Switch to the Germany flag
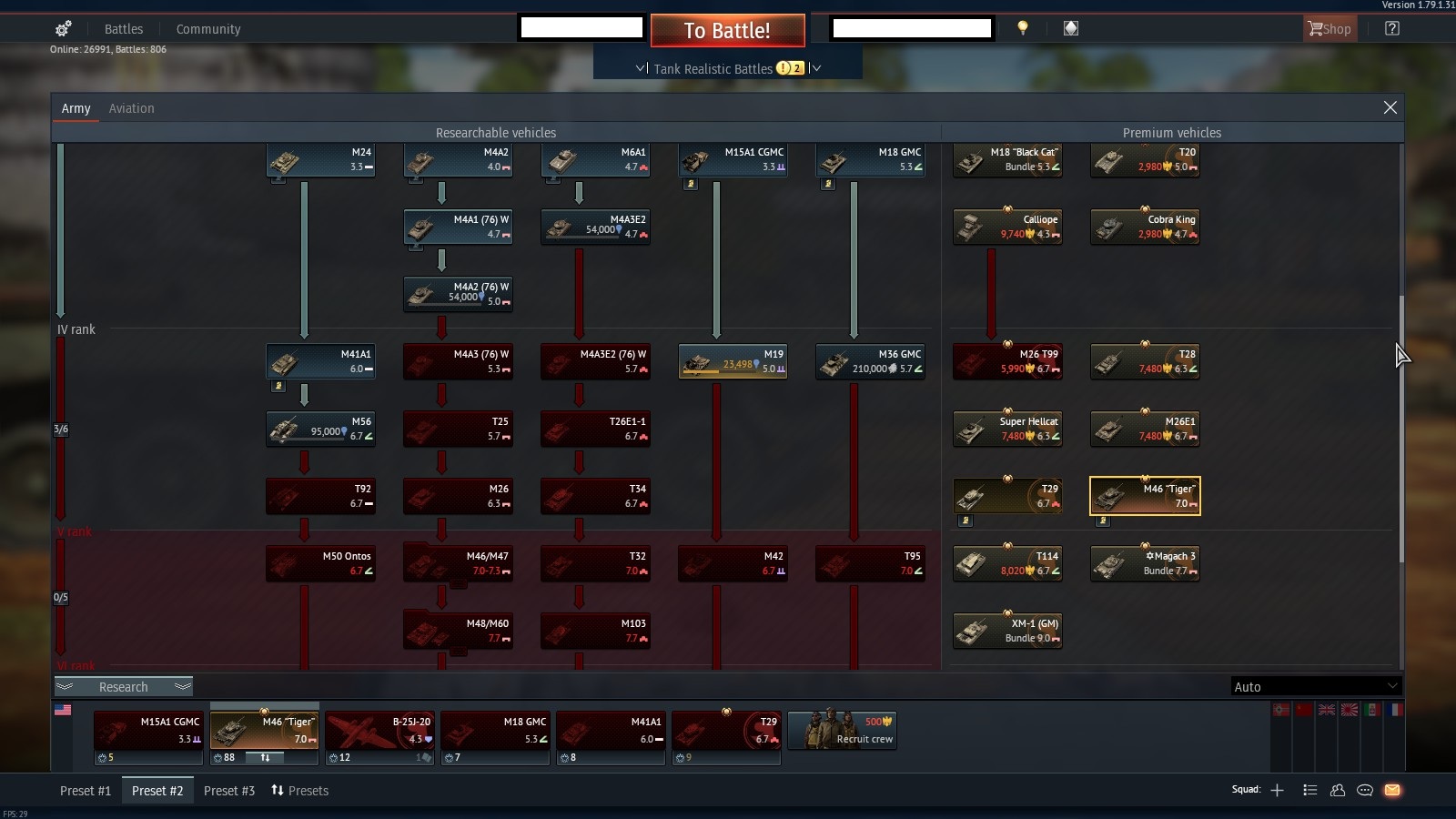The width and height of the screenshot is (1456, 819). 1281,710
